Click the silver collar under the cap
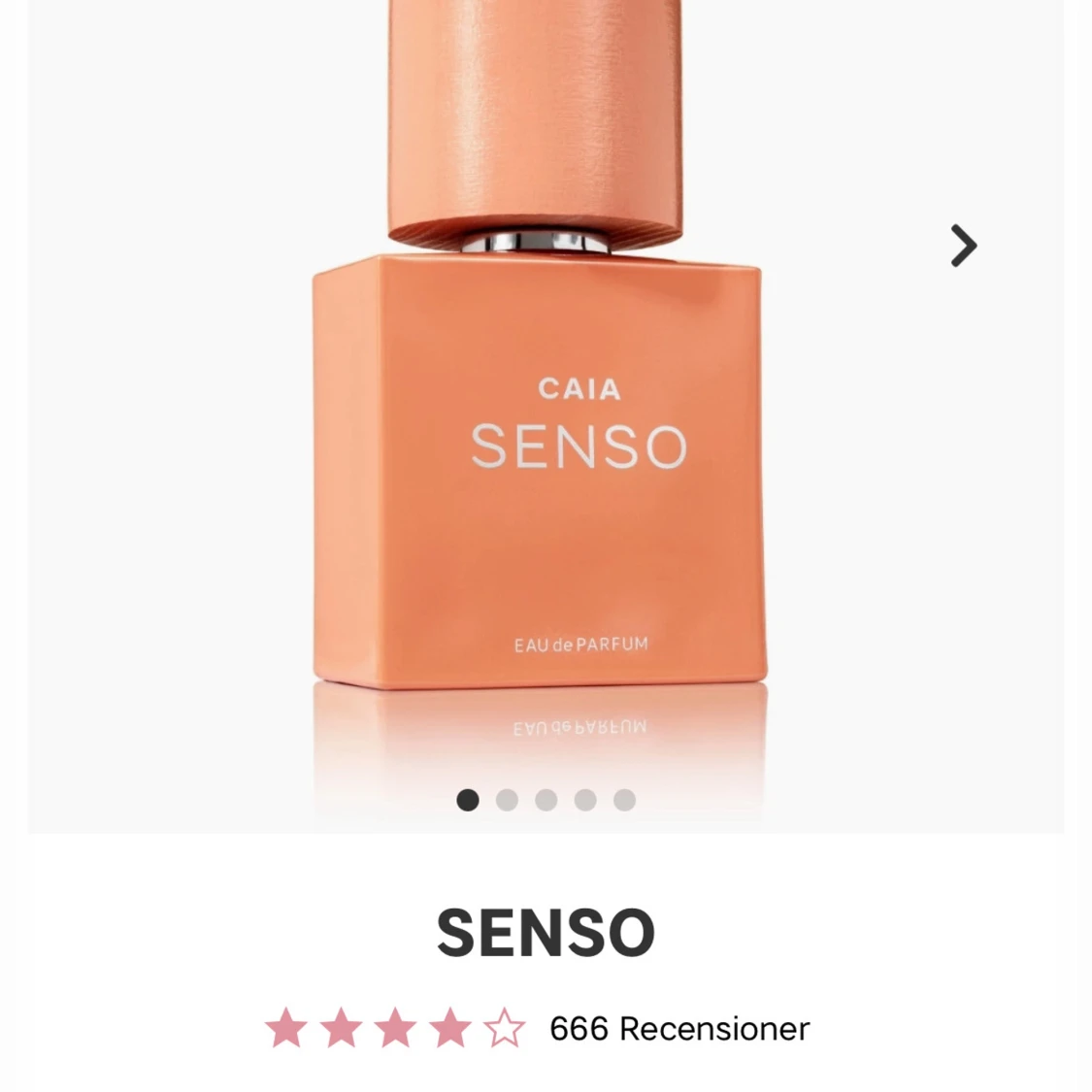 [535, 243]
